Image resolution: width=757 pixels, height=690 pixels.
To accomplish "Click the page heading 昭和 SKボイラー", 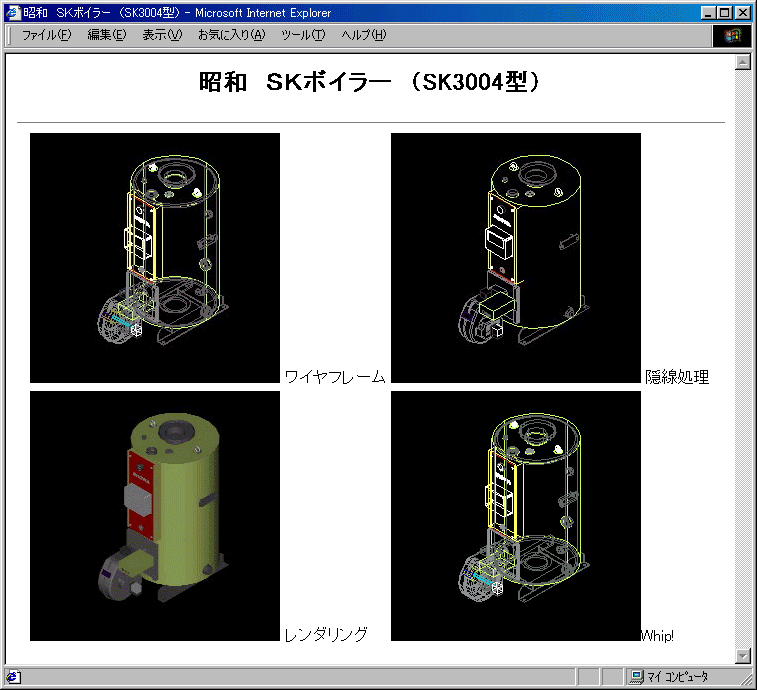I will pyautogui.click(x=369, y=82).
